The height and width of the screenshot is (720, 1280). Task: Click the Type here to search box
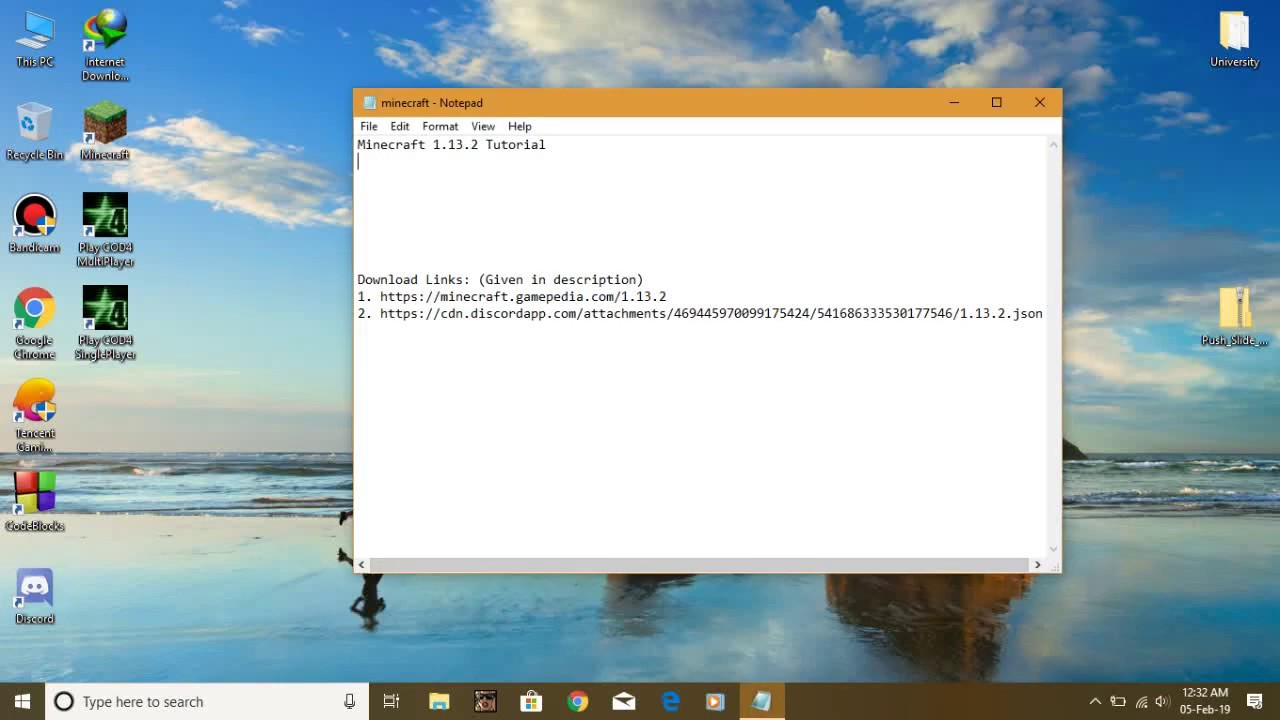(207, 701)
